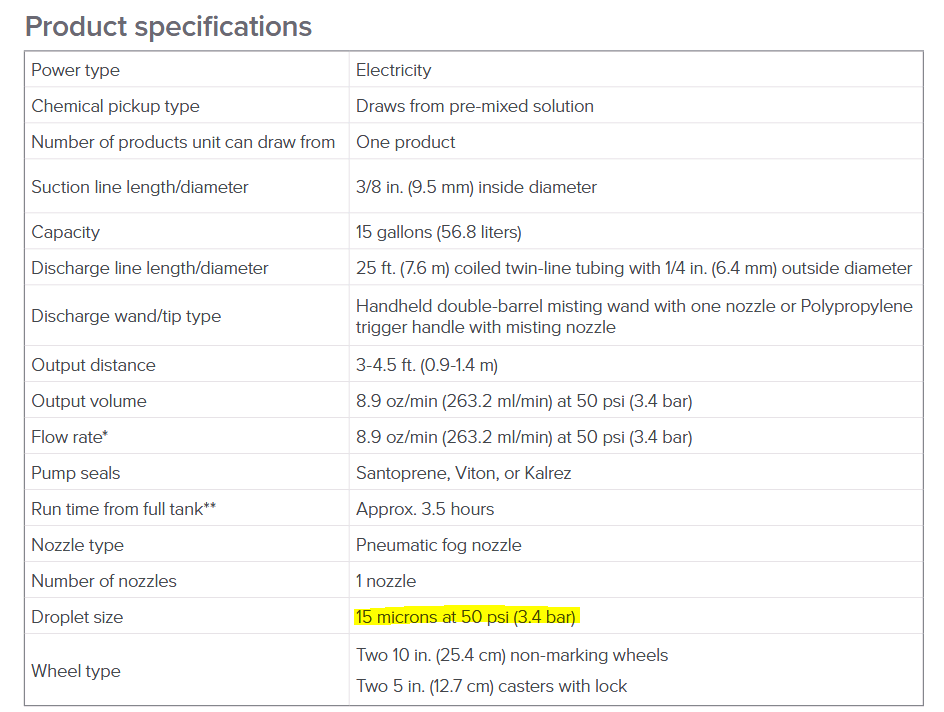Click the Product specifications heading
This screenshot has height=712, width=944.
169,26
